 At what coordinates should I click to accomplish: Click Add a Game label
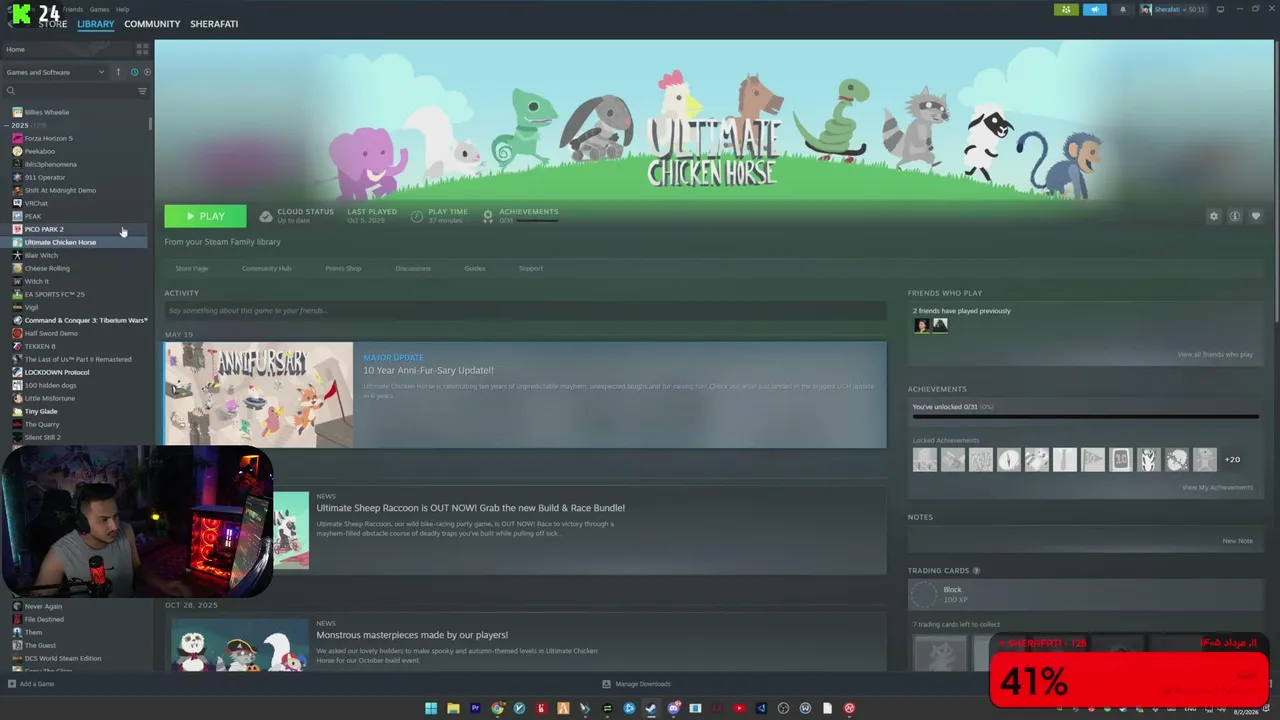(x=37, y=684)
